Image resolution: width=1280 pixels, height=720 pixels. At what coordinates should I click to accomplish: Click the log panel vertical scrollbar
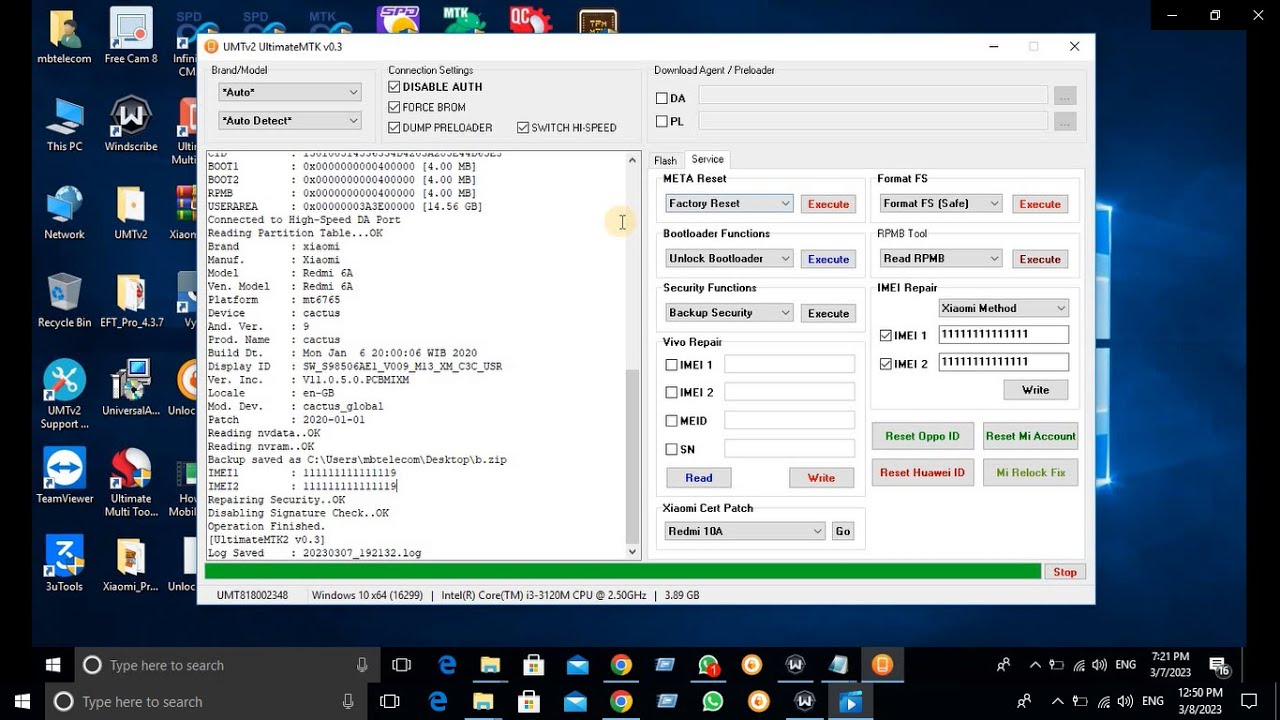tap(632, 355)
